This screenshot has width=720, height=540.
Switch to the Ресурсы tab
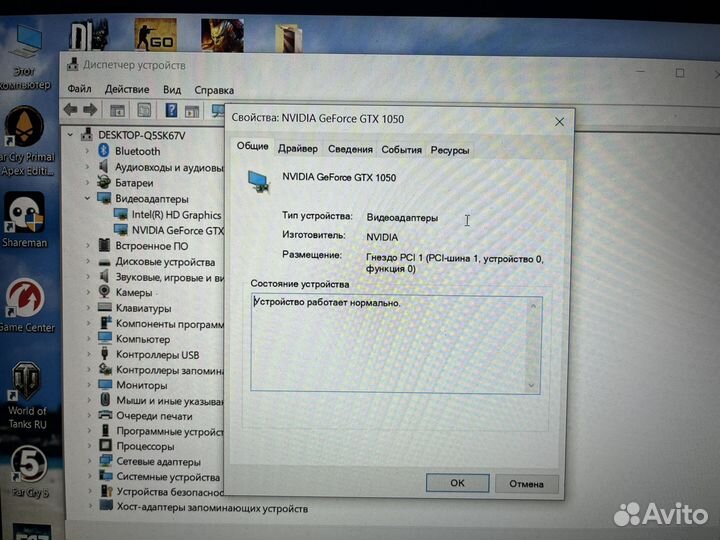(x=450, y=150)
